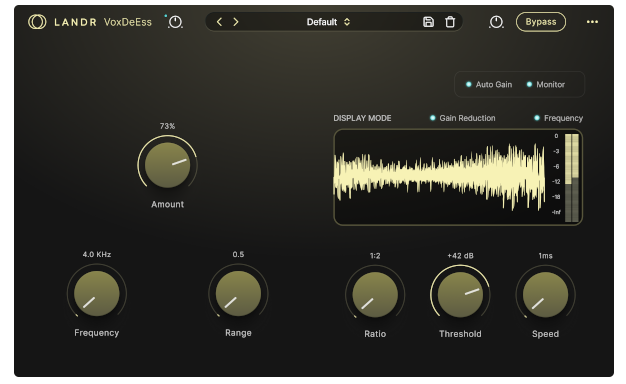Click the VoxDeEss plugin title

click(128, 22)
